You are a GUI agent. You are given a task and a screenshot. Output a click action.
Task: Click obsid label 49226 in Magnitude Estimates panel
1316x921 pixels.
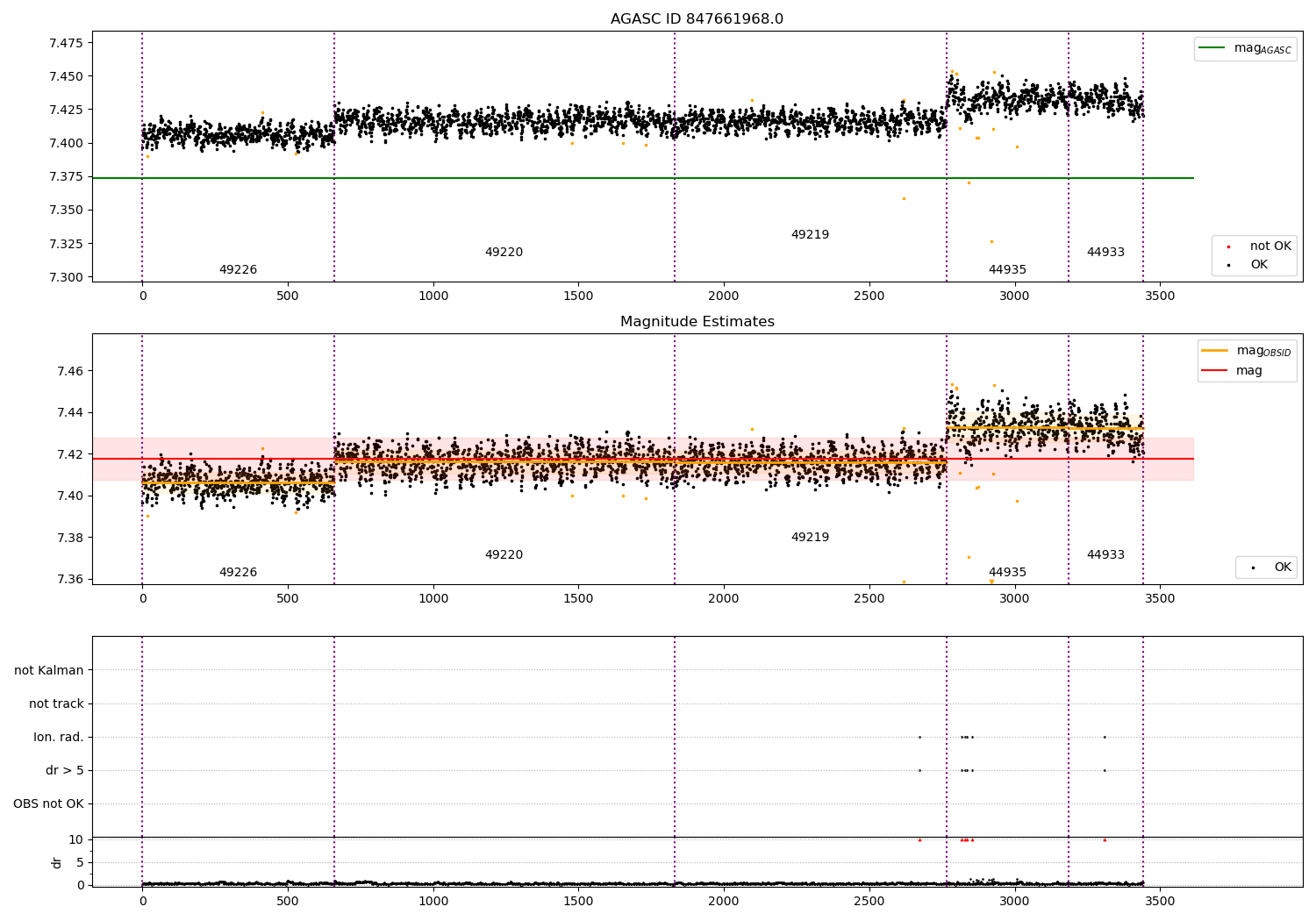click(x=238, y=573)
